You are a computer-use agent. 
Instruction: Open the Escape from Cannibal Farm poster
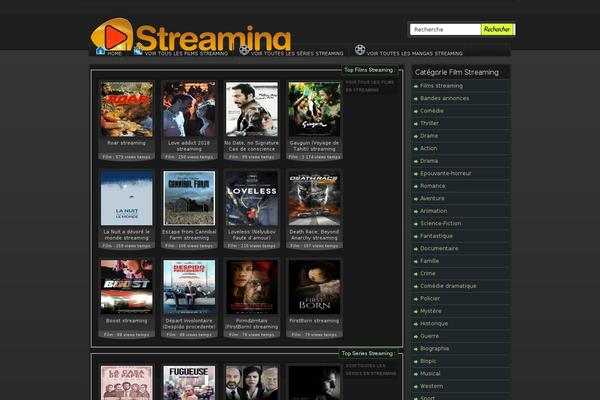[189, 198]
